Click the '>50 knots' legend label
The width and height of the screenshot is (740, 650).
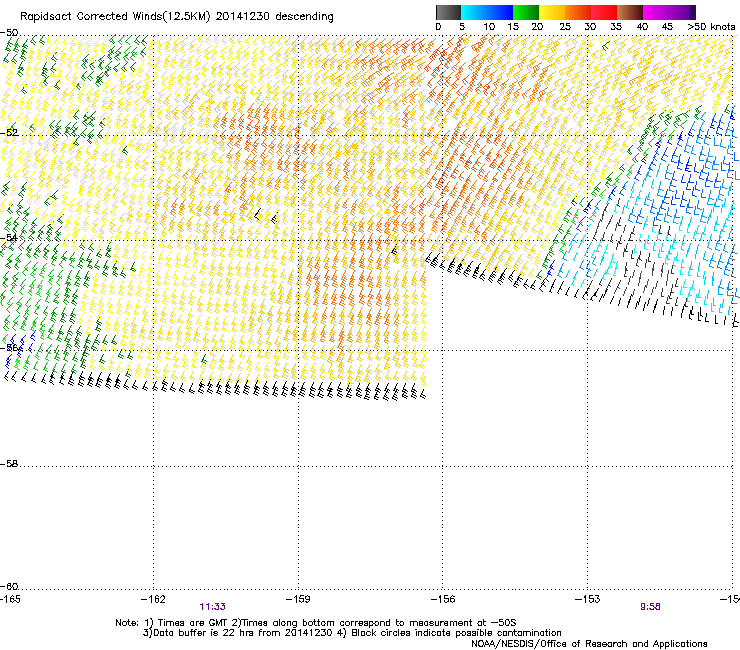point(711,27)
